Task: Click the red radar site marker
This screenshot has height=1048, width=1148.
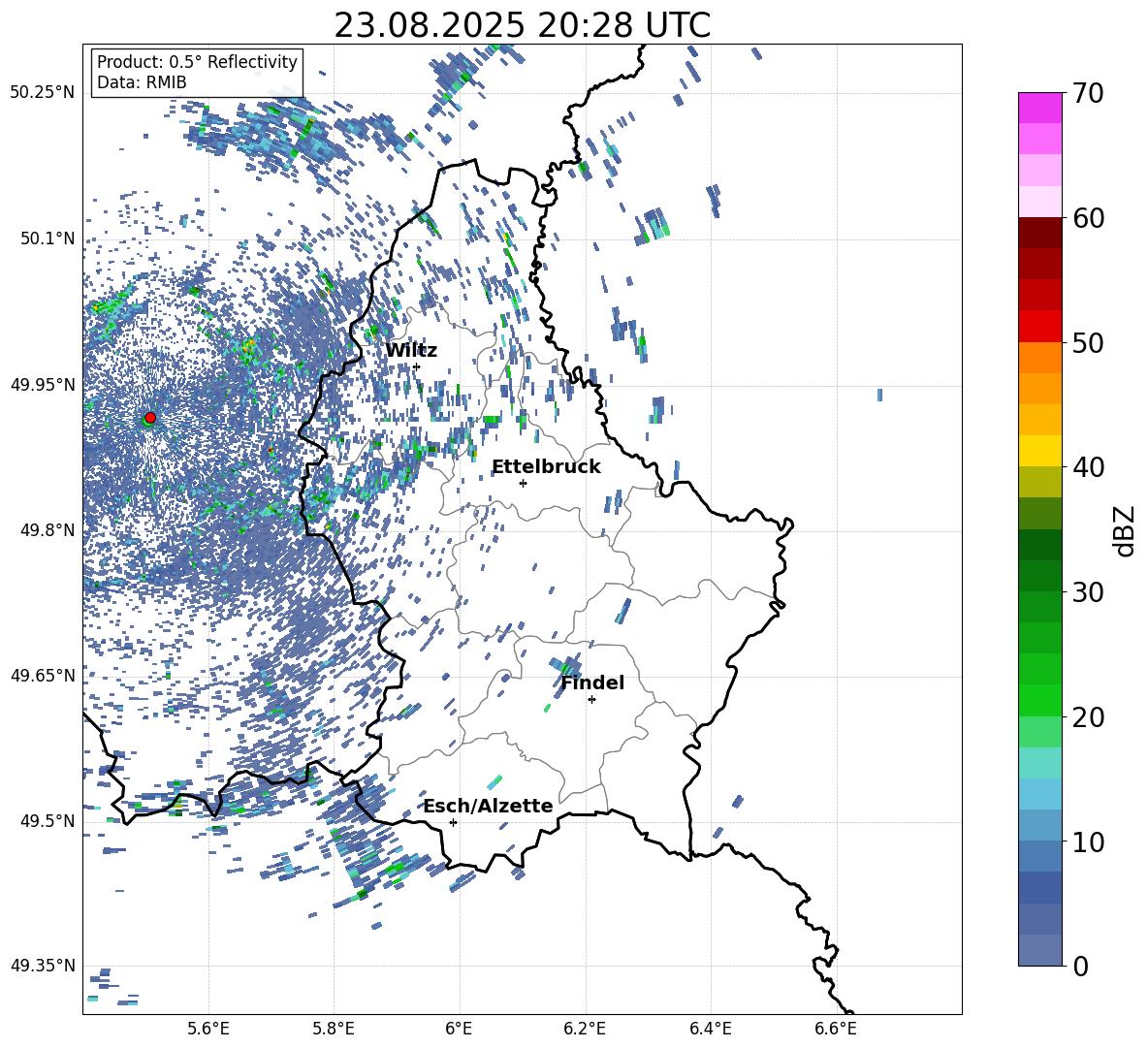Action: [150, 417]
